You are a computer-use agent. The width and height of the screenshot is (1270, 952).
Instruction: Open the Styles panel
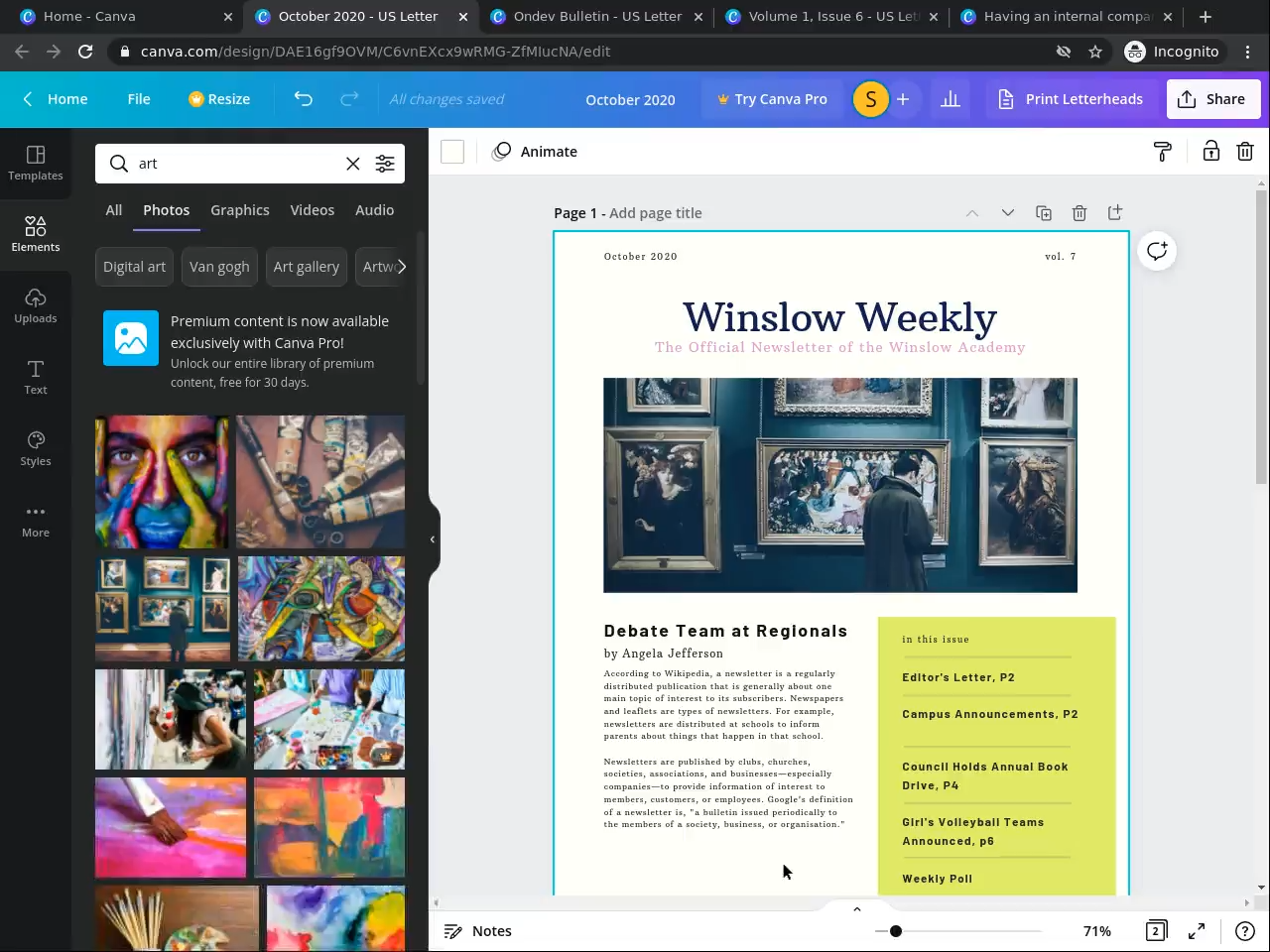(x=36, y=449)
